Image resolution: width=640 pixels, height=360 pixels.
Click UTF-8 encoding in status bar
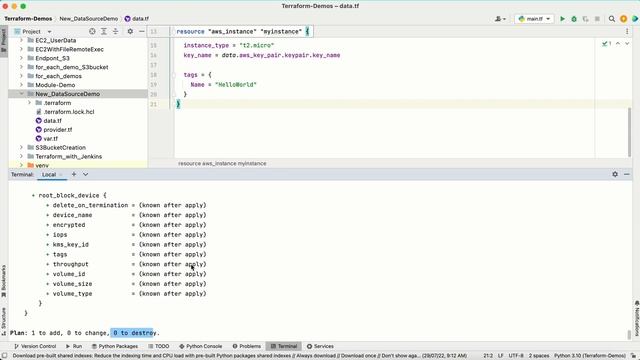coord(516,356)
